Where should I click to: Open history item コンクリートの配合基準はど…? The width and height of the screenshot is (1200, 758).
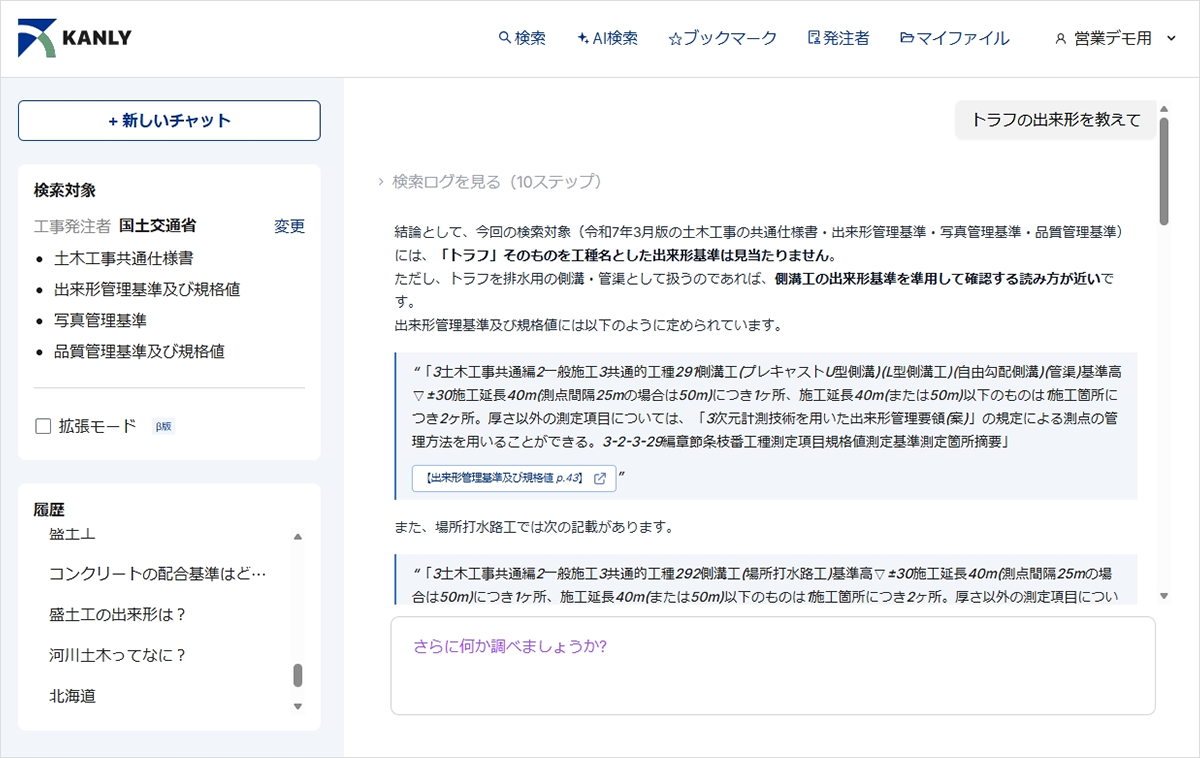click(x=158, y=574)
